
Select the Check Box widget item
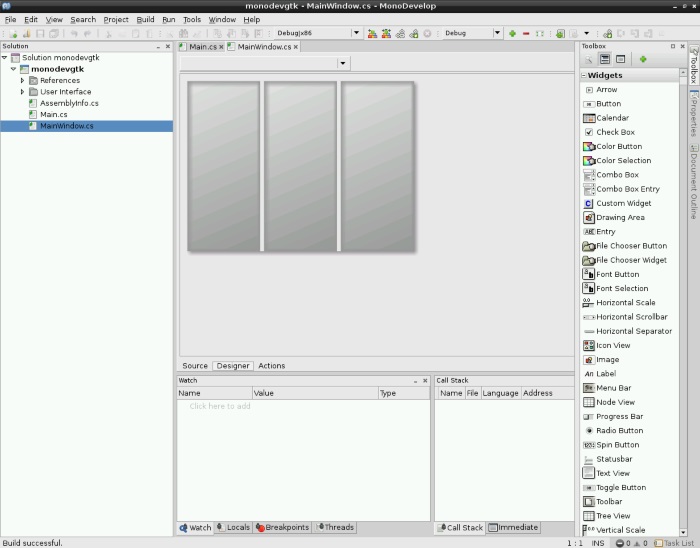[x=615, y=132]
